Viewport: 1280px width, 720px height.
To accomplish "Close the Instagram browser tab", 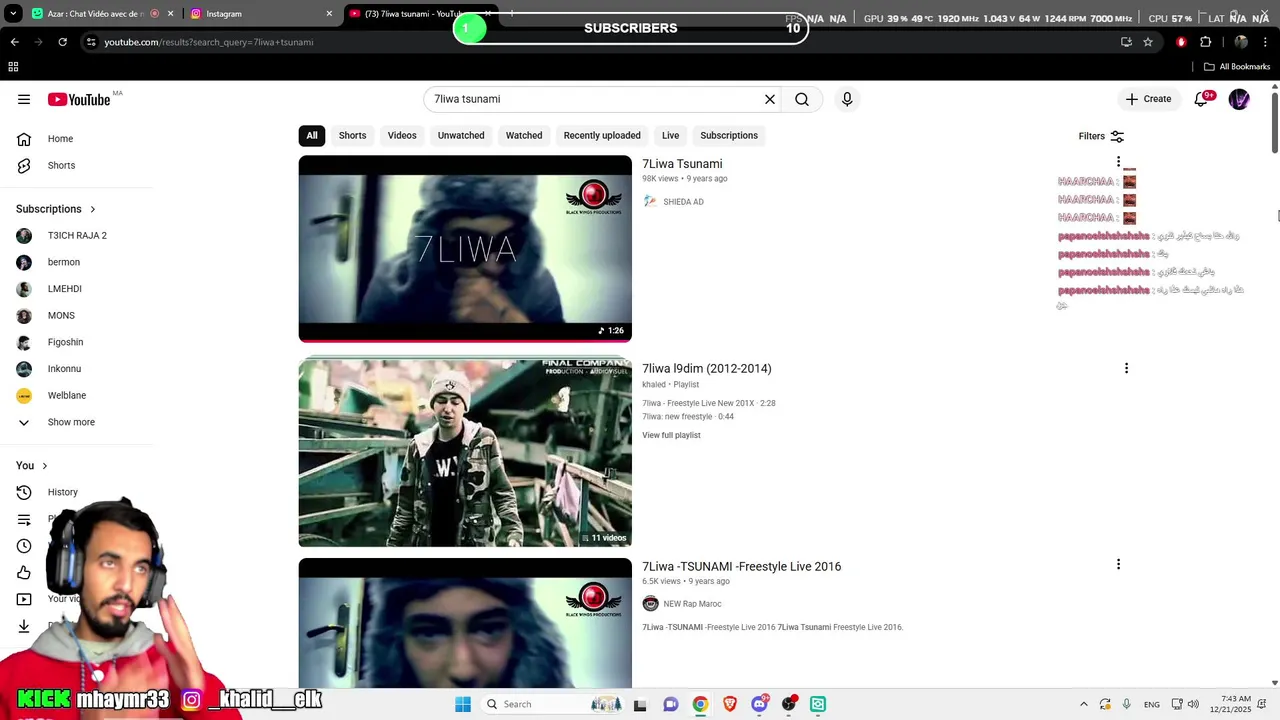I will click(329, 14).
